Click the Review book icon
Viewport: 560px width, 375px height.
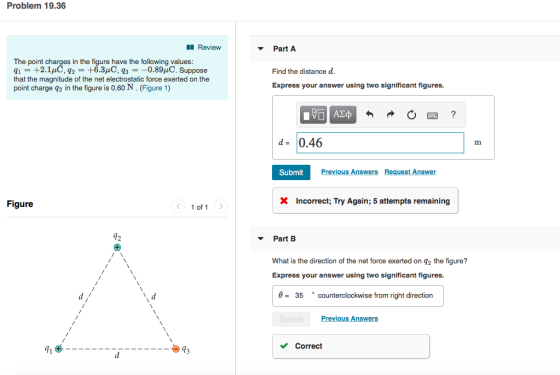coord(190,47)
